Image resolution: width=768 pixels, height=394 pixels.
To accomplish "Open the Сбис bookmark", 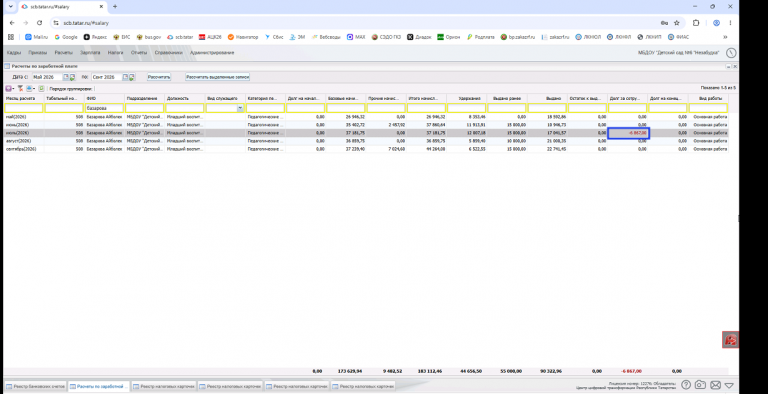I will click(274, 37).
